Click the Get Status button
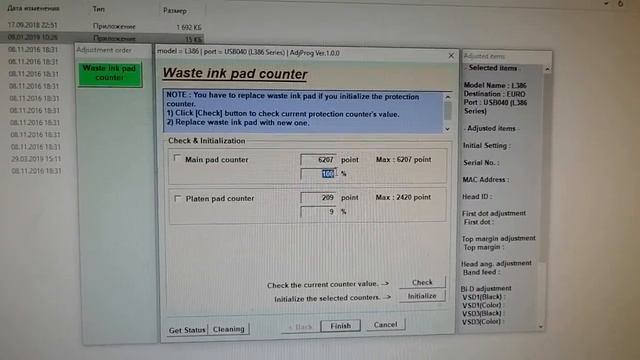This screenshot has height=360, width=640. pos(187,330)
